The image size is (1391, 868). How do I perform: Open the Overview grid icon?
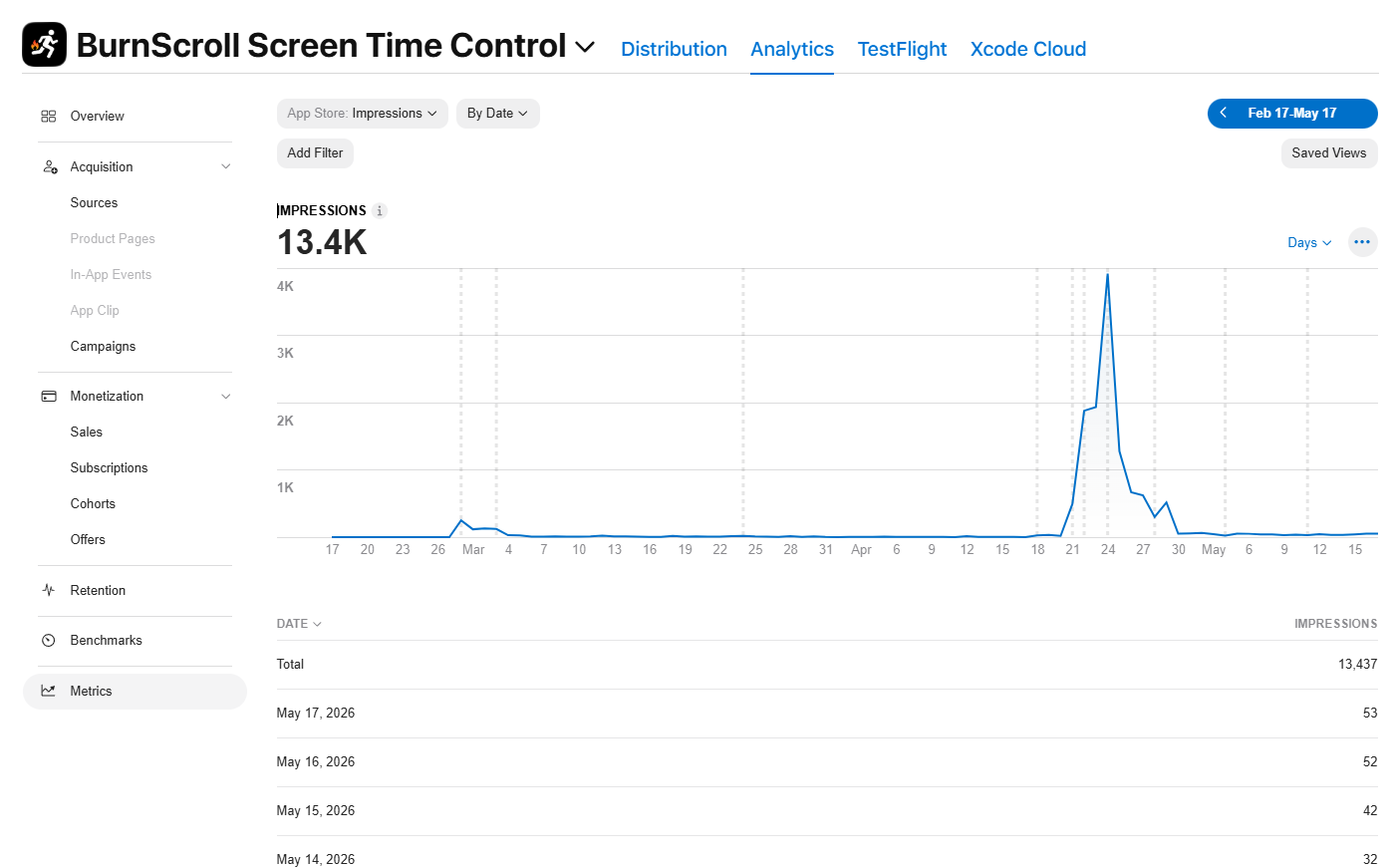click(48, 117)
